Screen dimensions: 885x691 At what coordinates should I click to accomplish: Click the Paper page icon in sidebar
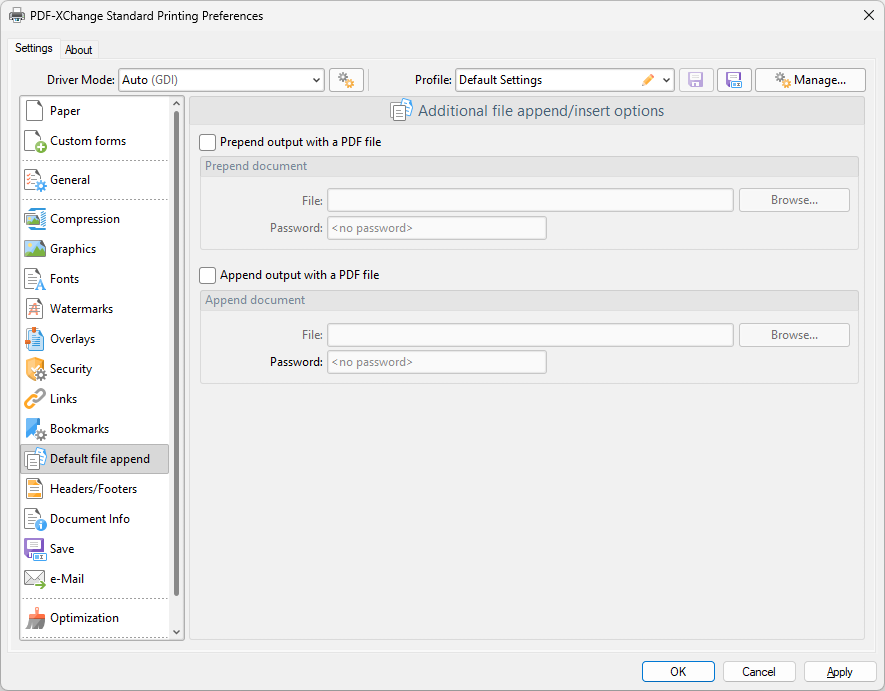click(34, 111)
